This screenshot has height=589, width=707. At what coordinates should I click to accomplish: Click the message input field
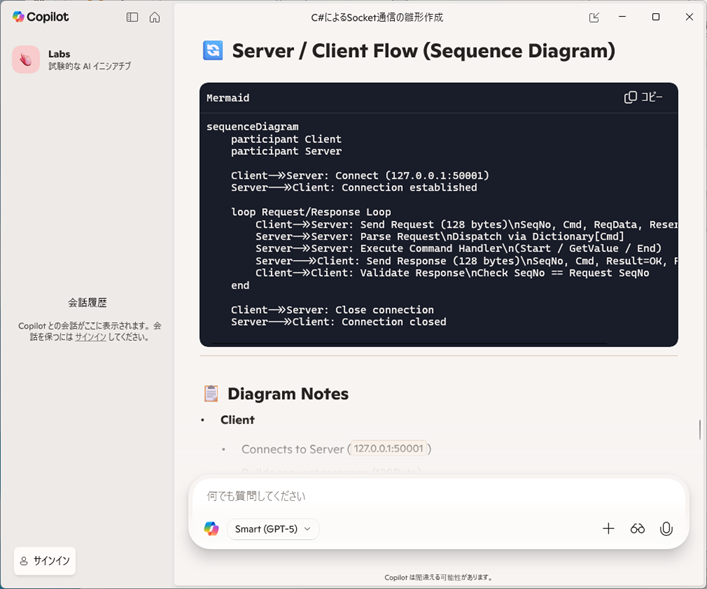[x=438, y=496]
